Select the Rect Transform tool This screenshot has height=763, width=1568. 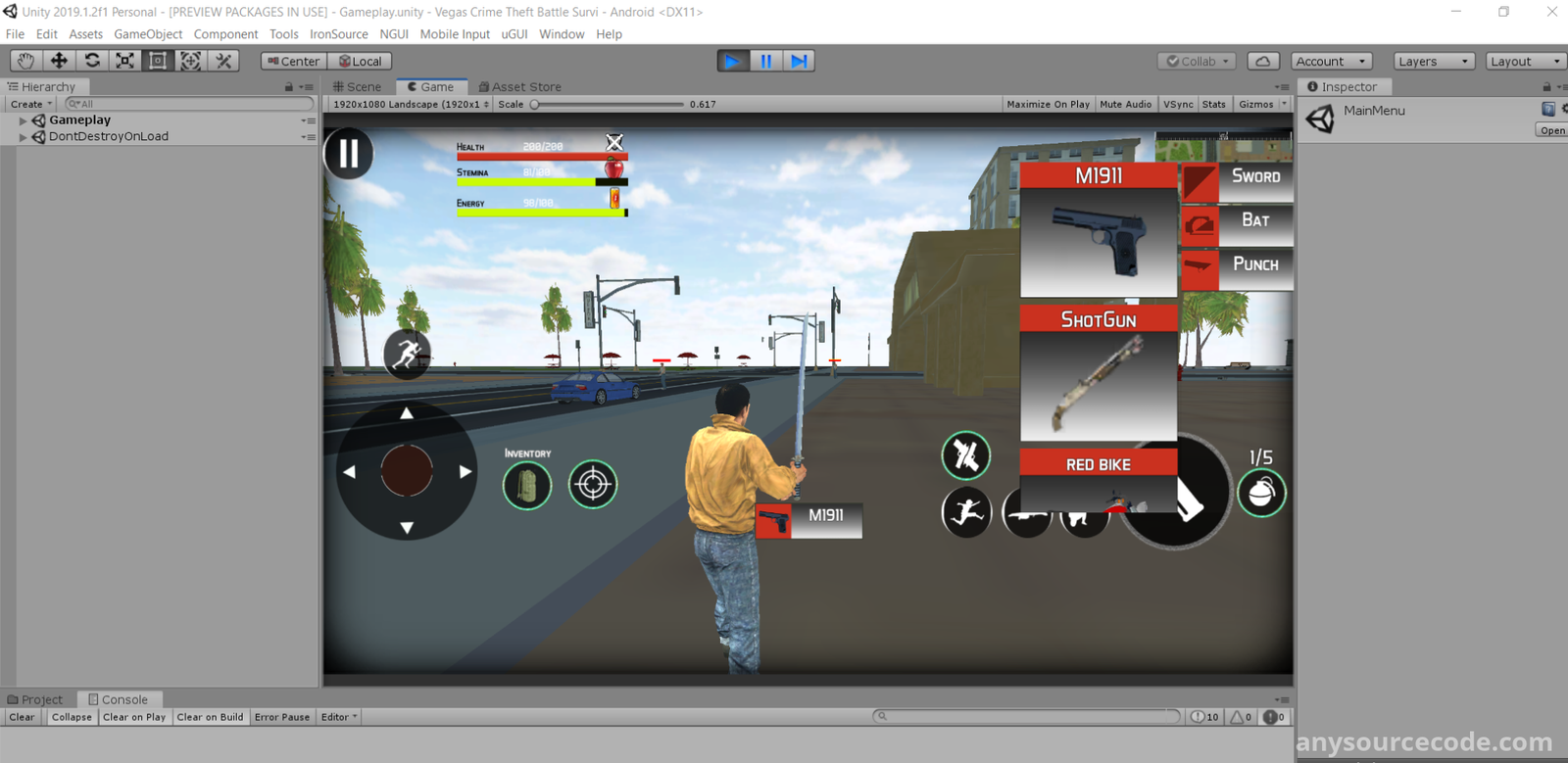point(158,61)
